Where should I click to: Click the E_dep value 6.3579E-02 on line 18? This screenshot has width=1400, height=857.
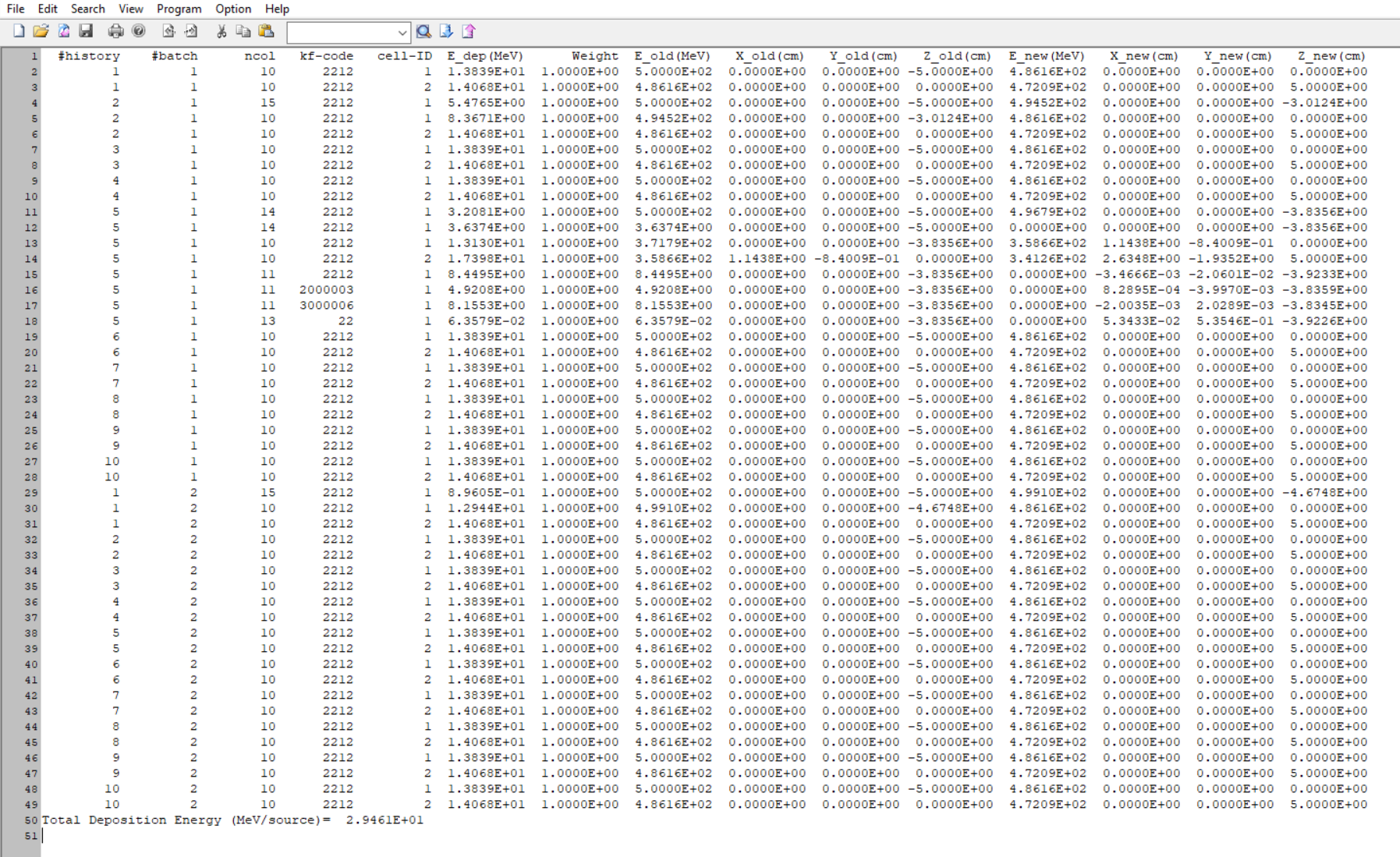coord(486,321)
